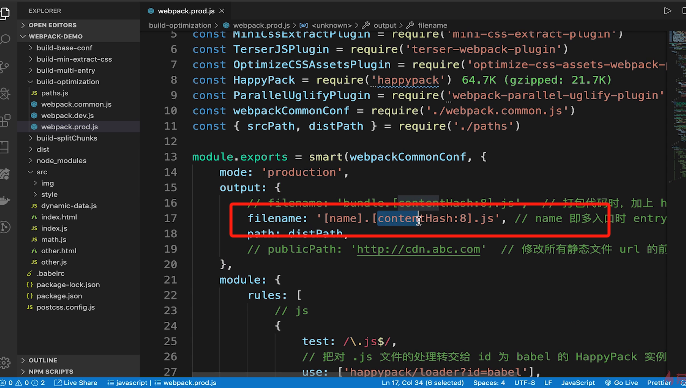
Task: Select webpack.prod.js in the file tree
Action: click(79, 127)
